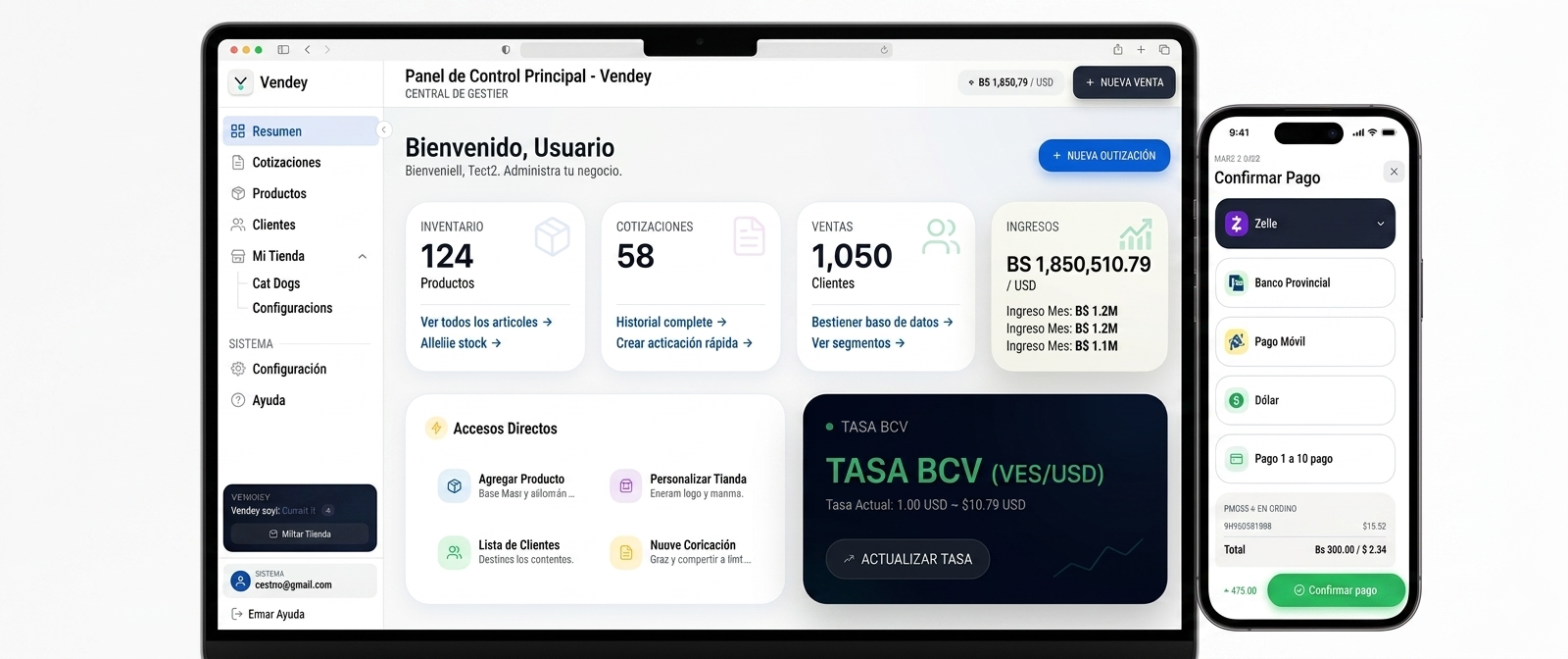
Task: Open the Historial complete link
Action: 671,323
